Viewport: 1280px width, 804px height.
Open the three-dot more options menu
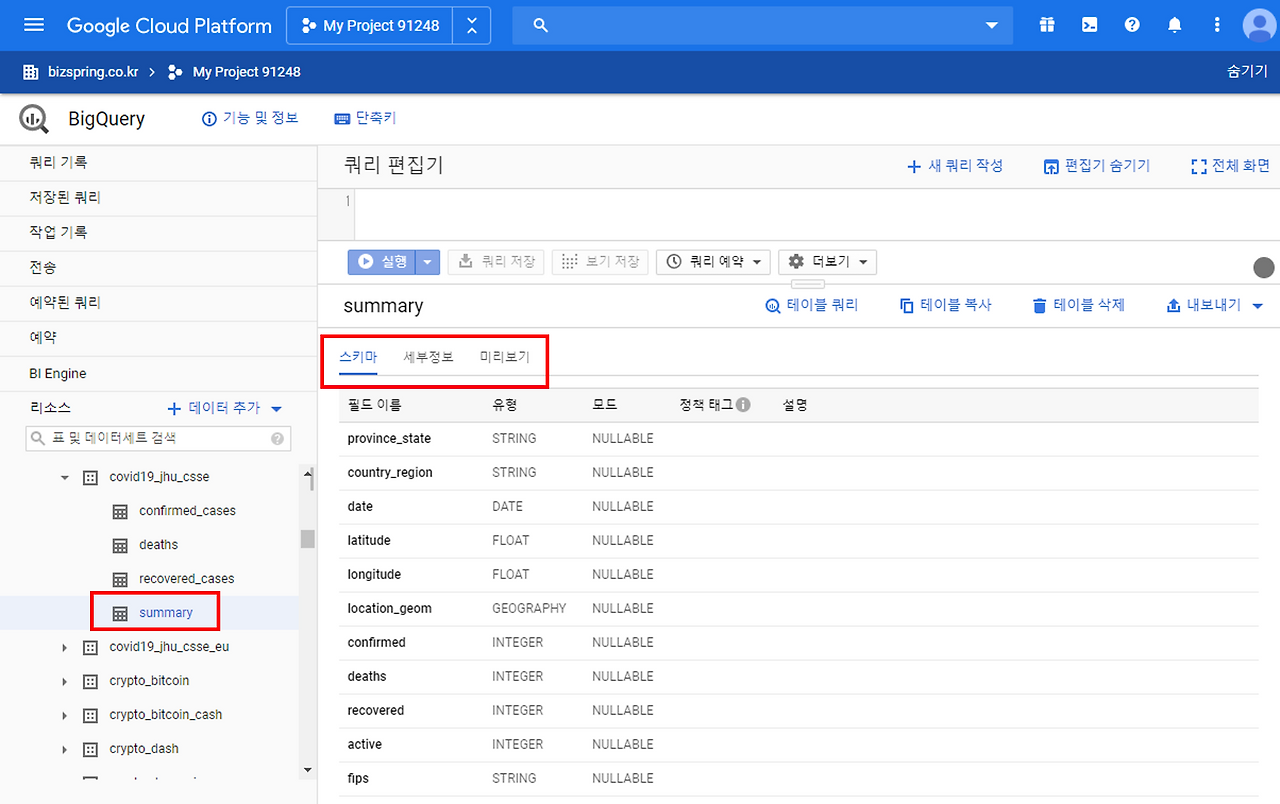1216,25
